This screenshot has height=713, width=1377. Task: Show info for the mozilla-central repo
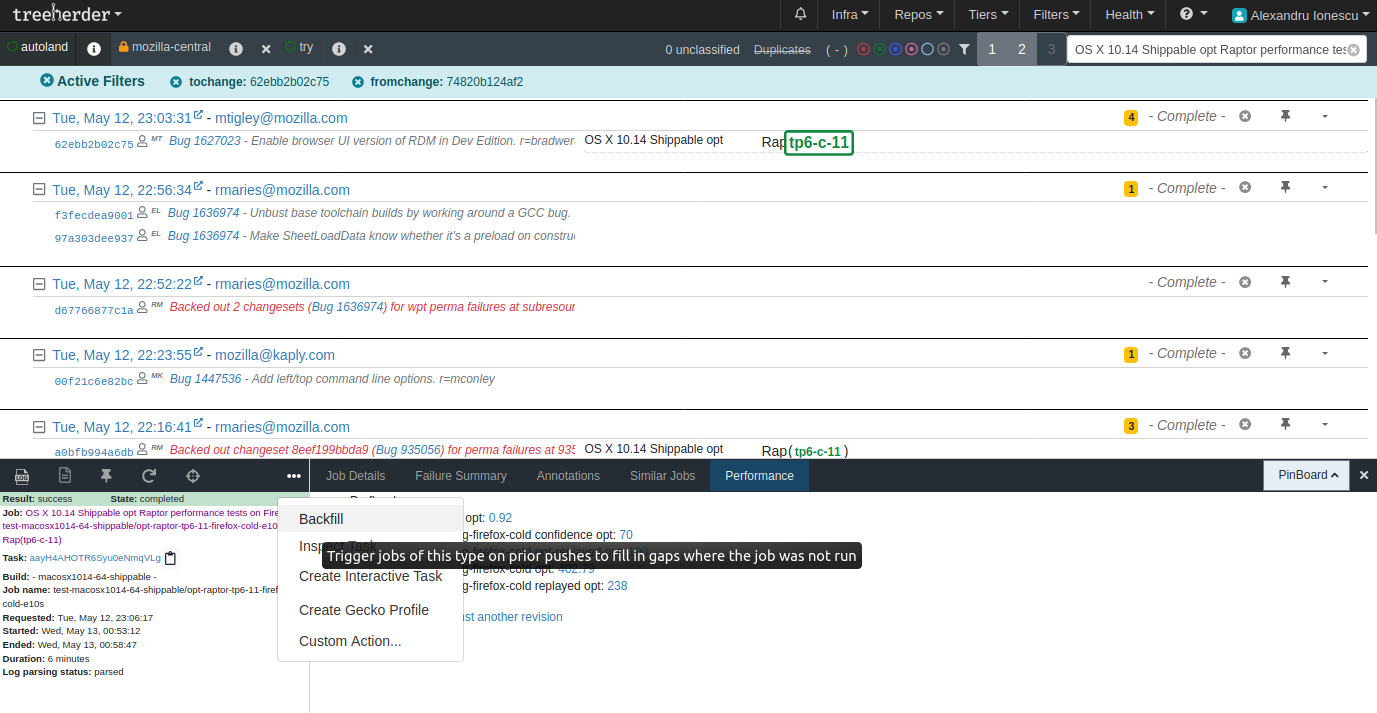[x=236, y=48]
